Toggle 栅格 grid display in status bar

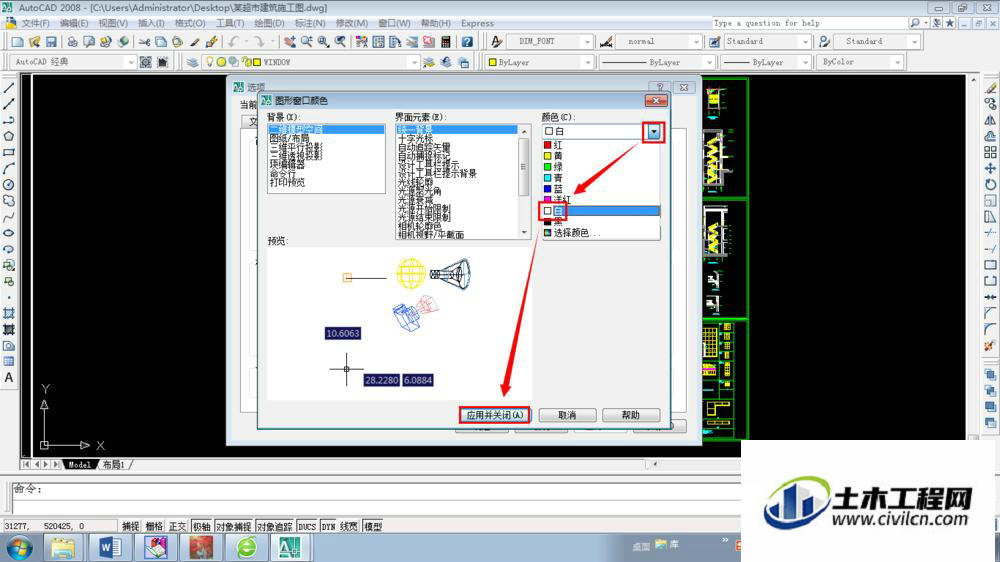coord(154,526)
